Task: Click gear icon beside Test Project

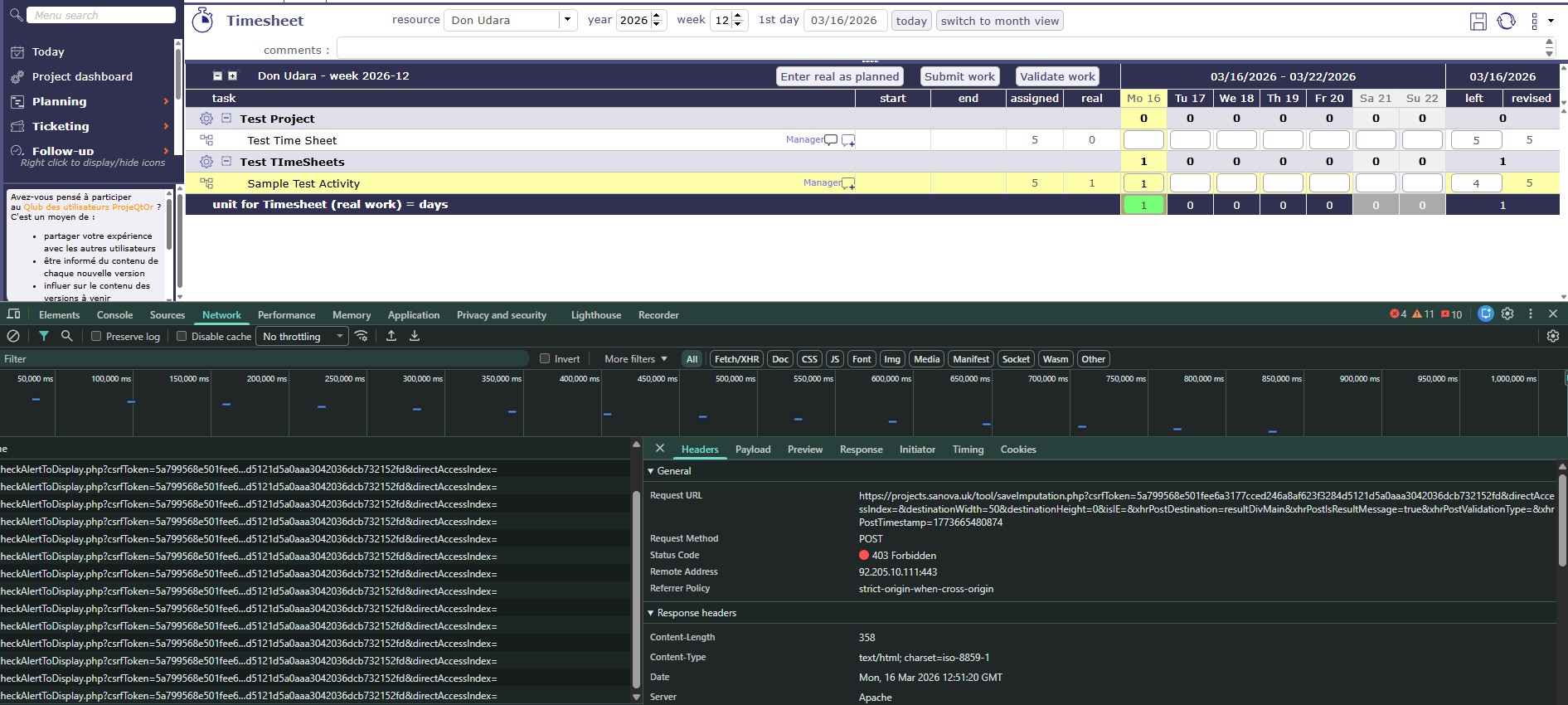Action: point(206,119)
